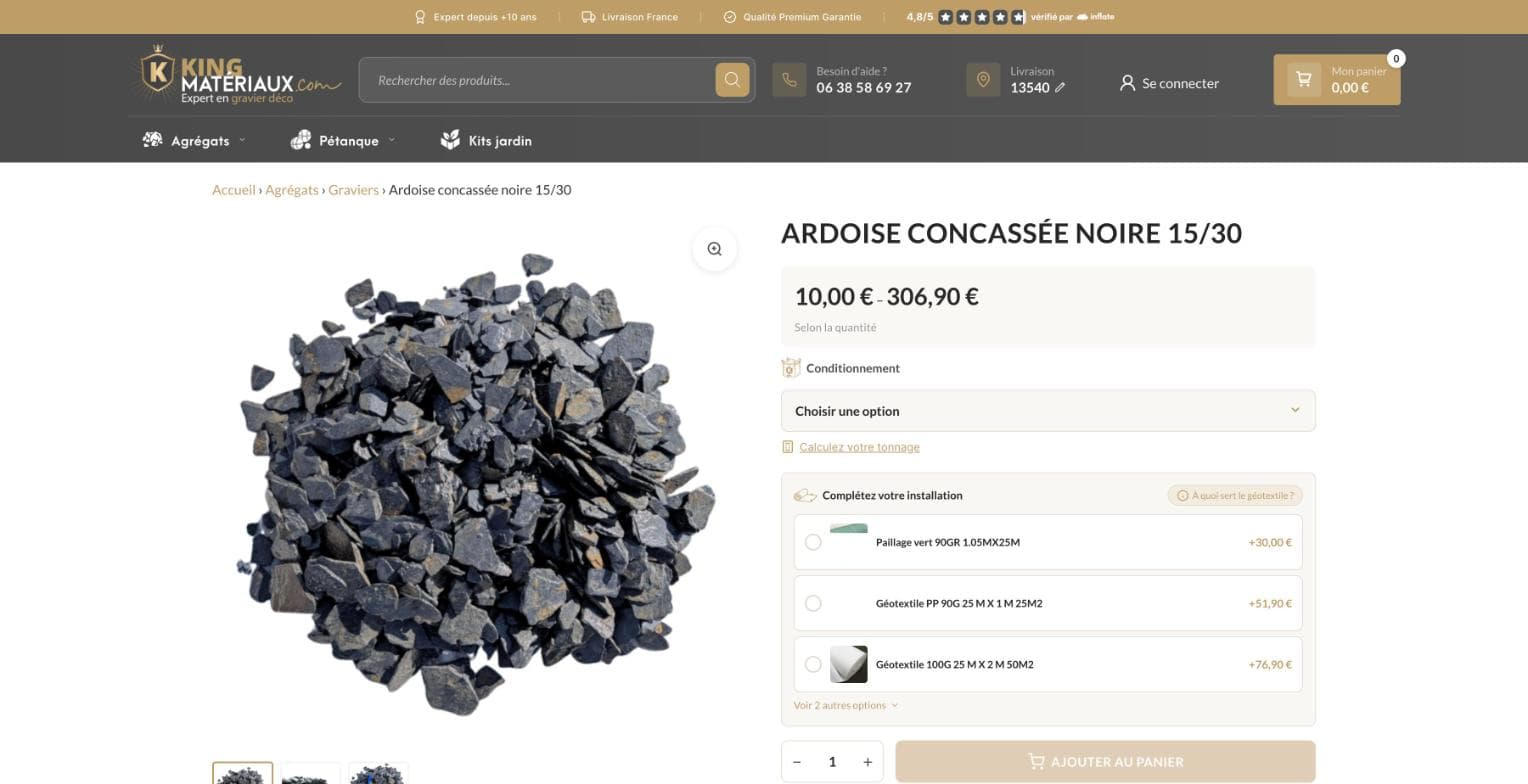Go to the Graviers breadcrumb link

pos(354,190)
